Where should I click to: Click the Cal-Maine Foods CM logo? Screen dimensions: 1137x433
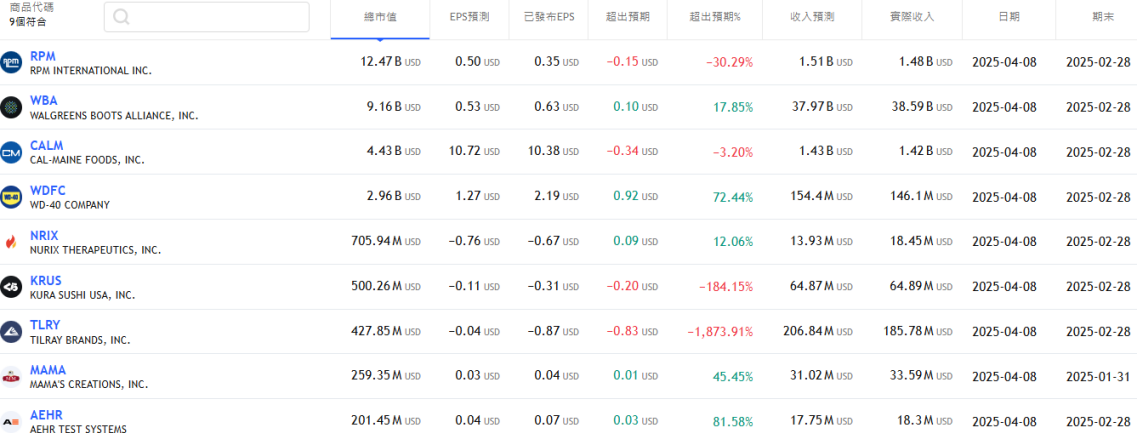(x=11, y=152)
